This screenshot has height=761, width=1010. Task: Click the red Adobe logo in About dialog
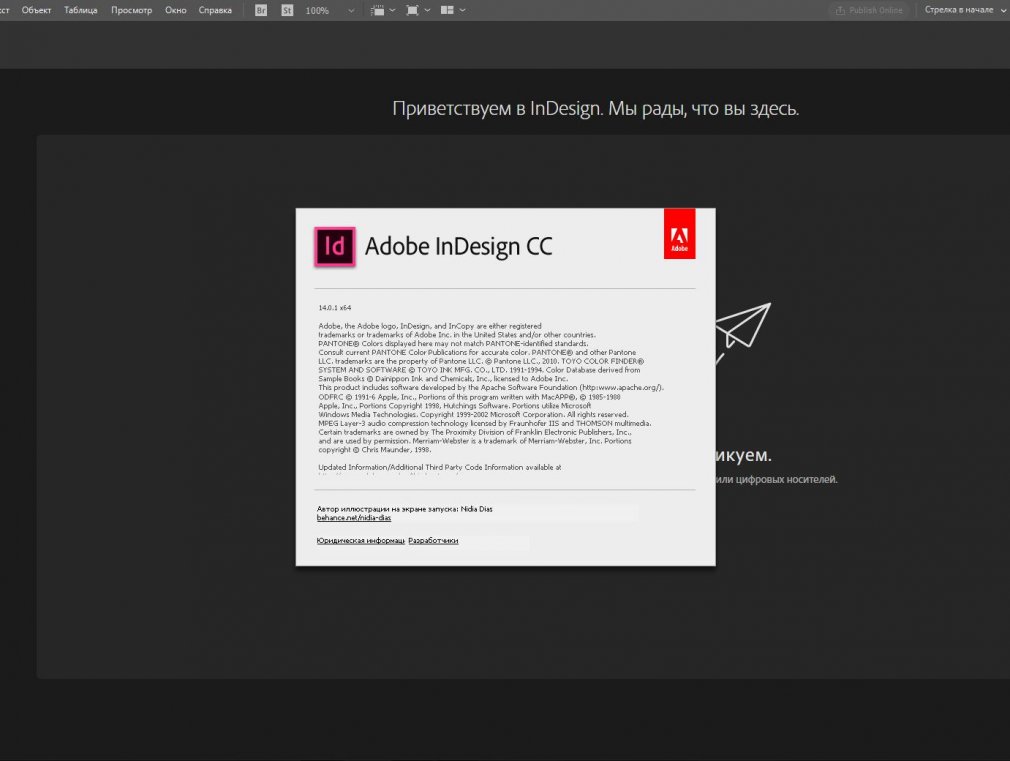[680, 233]
